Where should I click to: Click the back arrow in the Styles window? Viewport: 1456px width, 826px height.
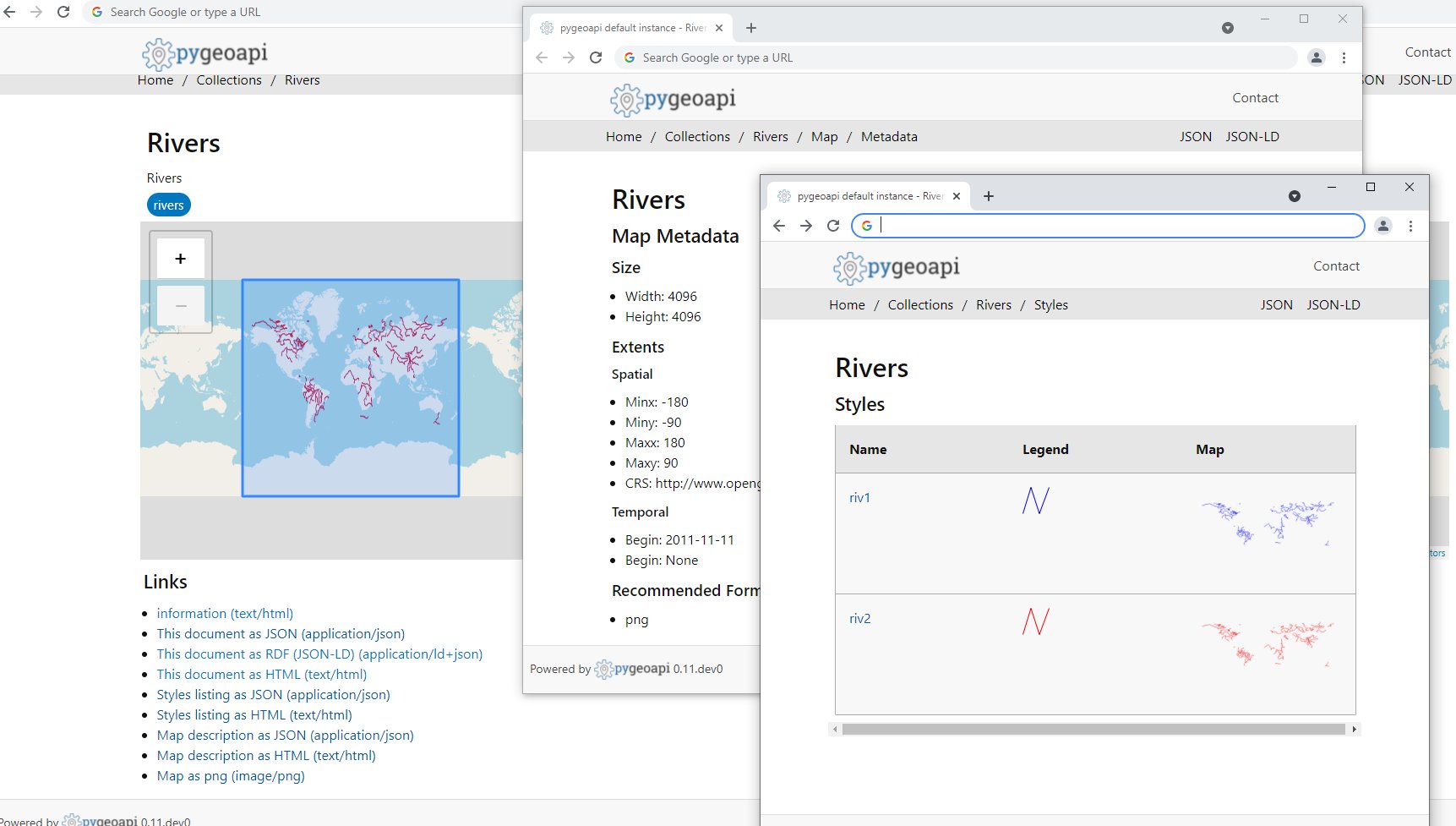click(778, 225)
